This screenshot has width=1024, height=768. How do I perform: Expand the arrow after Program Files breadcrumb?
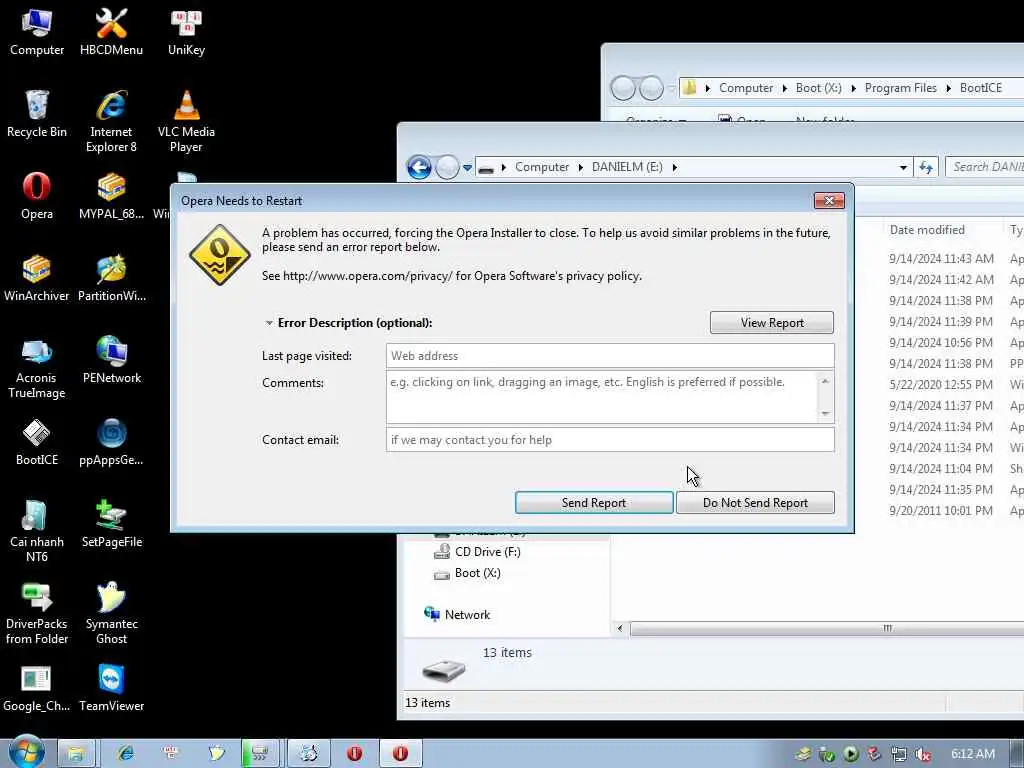pyautogui.click(x=948, y=88)
